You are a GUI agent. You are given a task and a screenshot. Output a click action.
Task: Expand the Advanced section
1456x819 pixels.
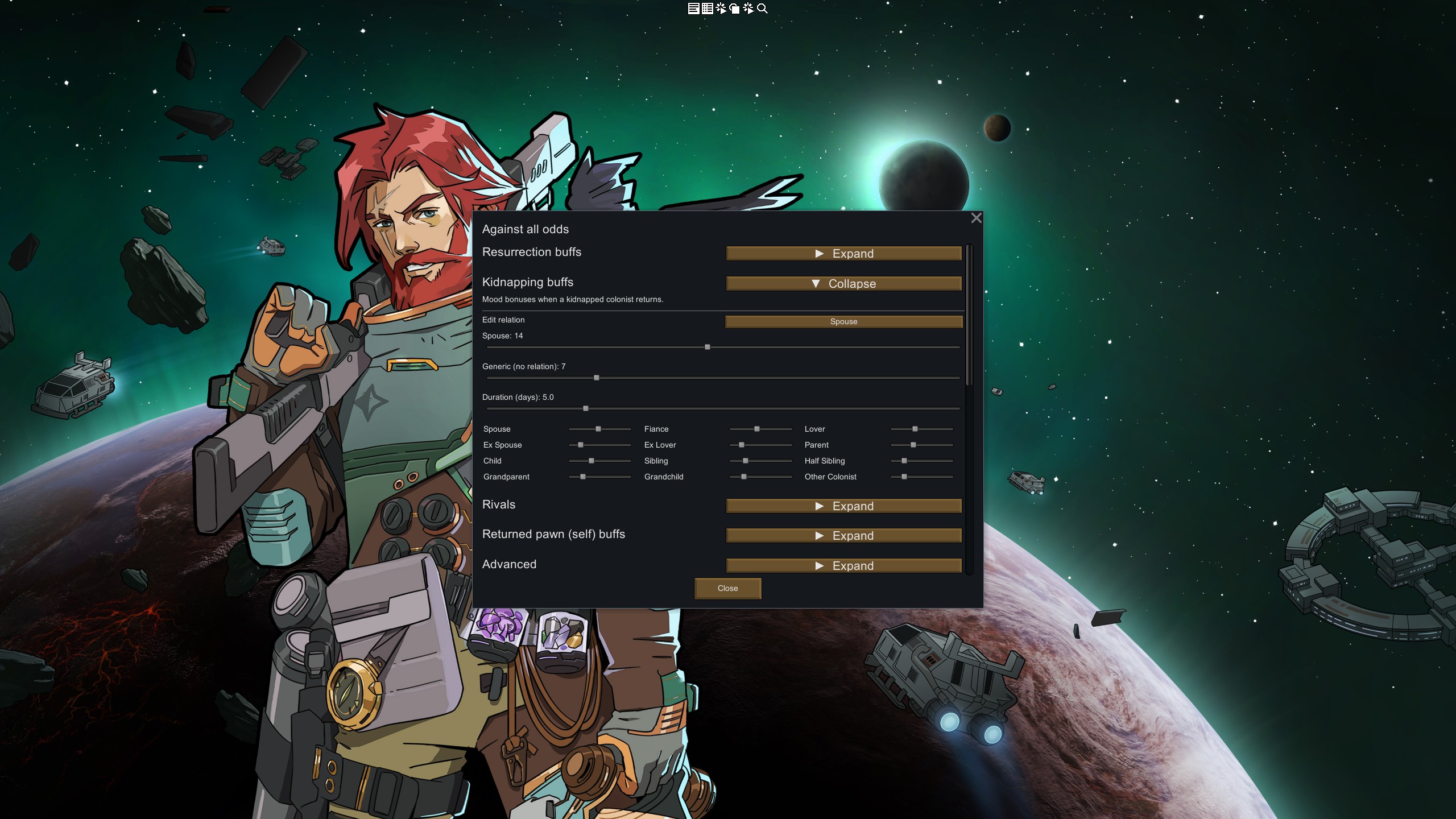(844, 566)
